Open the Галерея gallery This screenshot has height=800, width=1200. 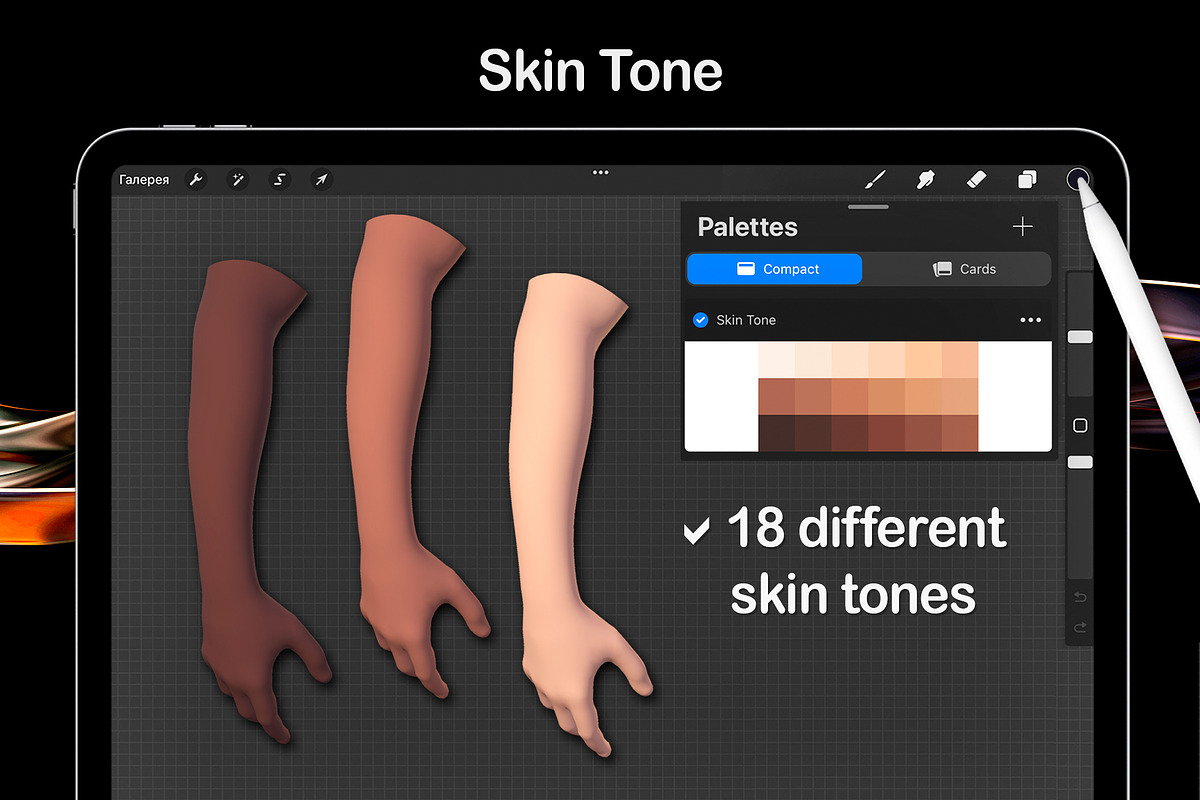[x=144, y=180]
